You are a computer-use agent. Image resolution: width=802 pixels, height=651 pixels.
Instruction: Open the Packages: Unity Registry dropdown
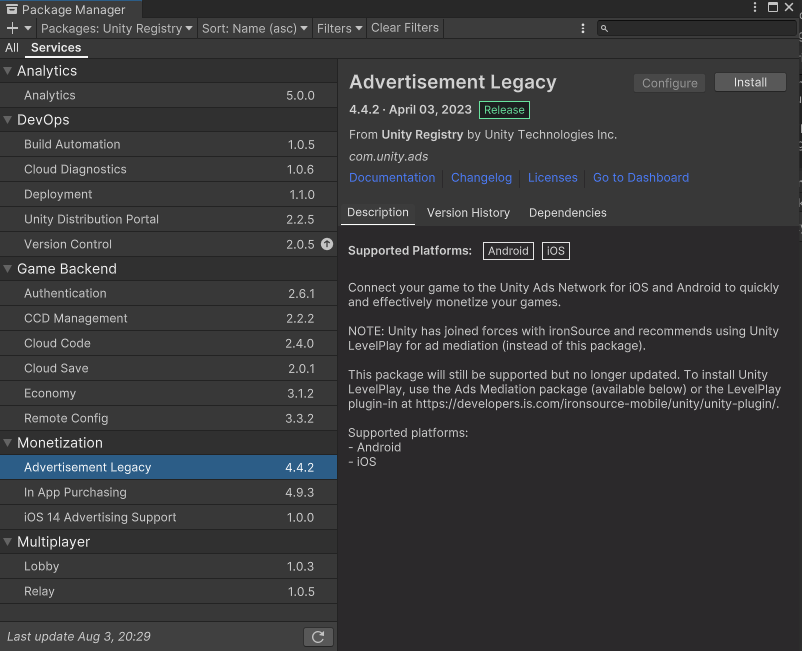click(117, 29)
